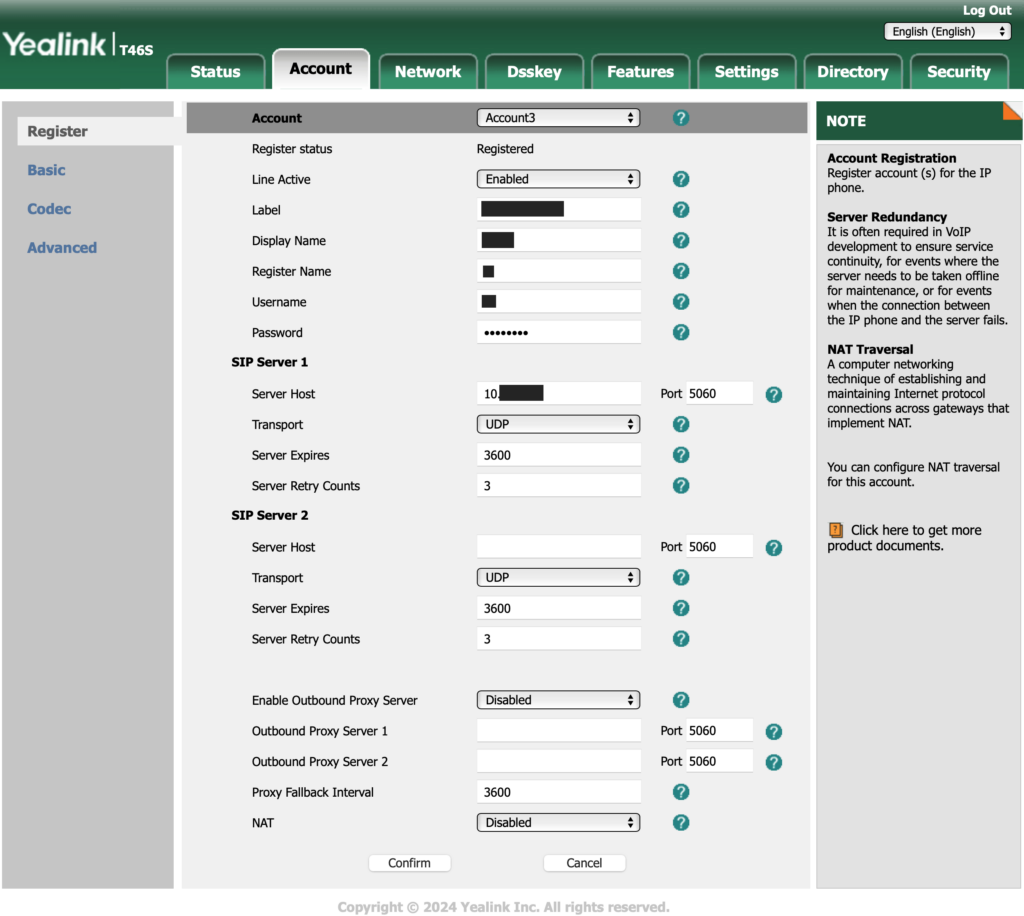Screen dimensions: 1024x916
Task: Click help icon for SIP Server 2 Retry Counts
Action: tap(680, 639)
